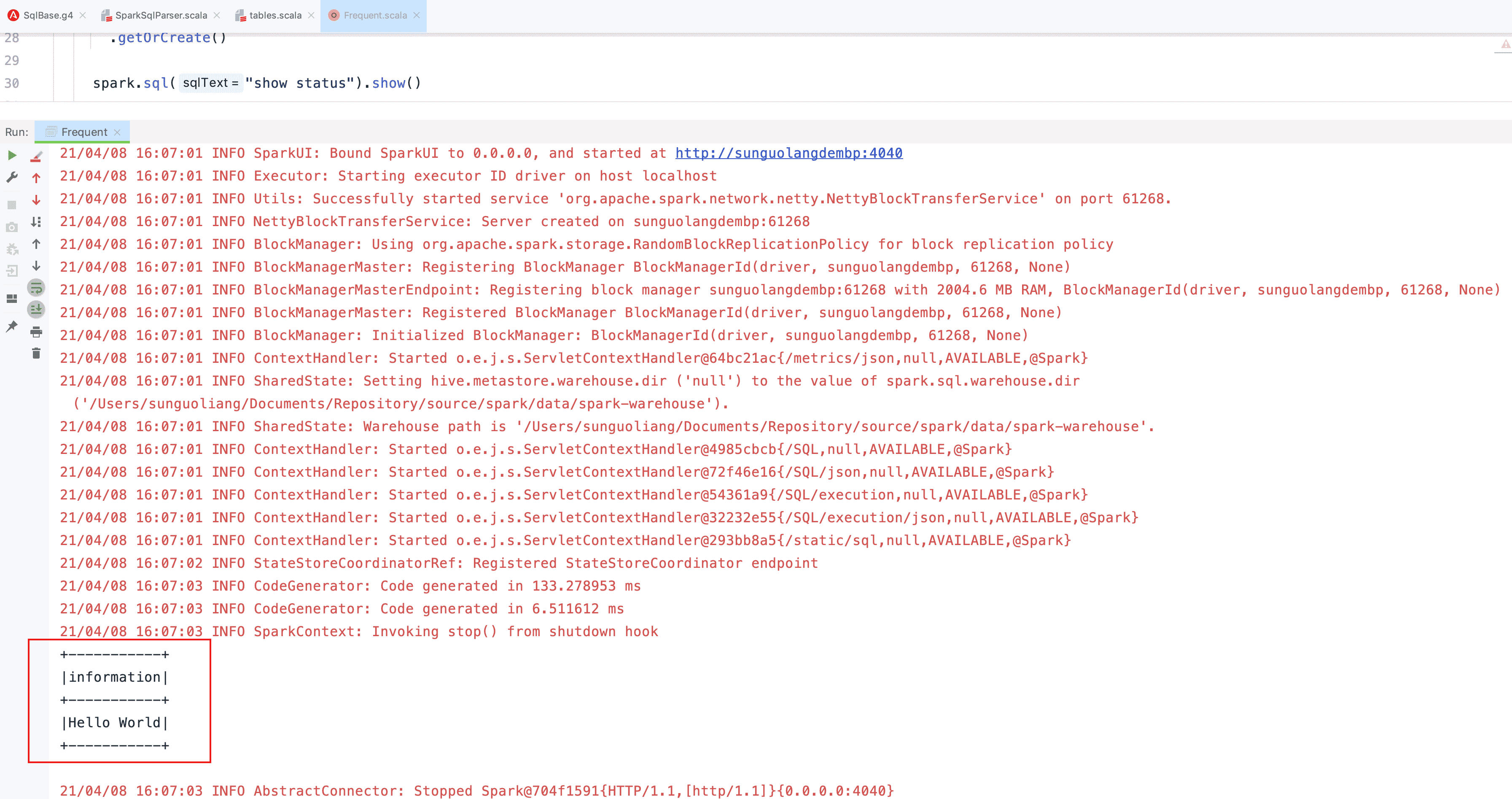
Task: Close the Frequent.scala tab
Action: pos(417,15)
